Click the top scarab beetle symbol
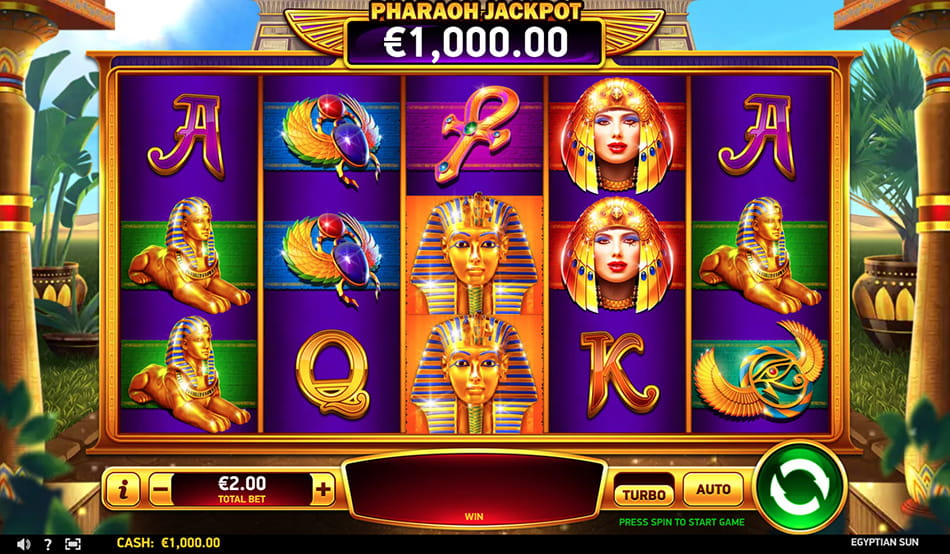The width and height of the screenshot is (950, 554). click(x=332, y=136)
